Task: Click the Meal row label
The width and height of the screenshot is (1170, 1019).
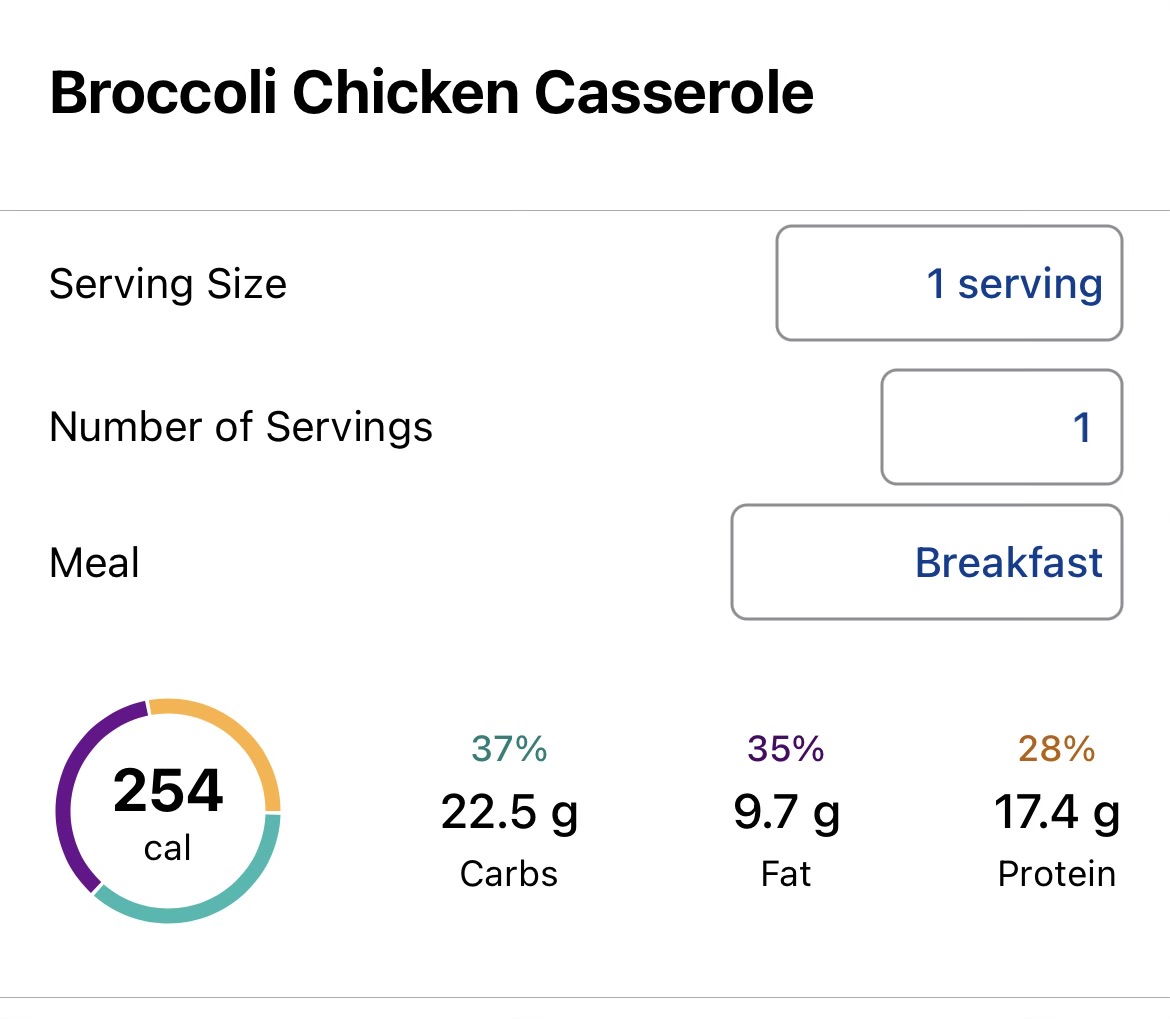Action: [x=94, y=563]
